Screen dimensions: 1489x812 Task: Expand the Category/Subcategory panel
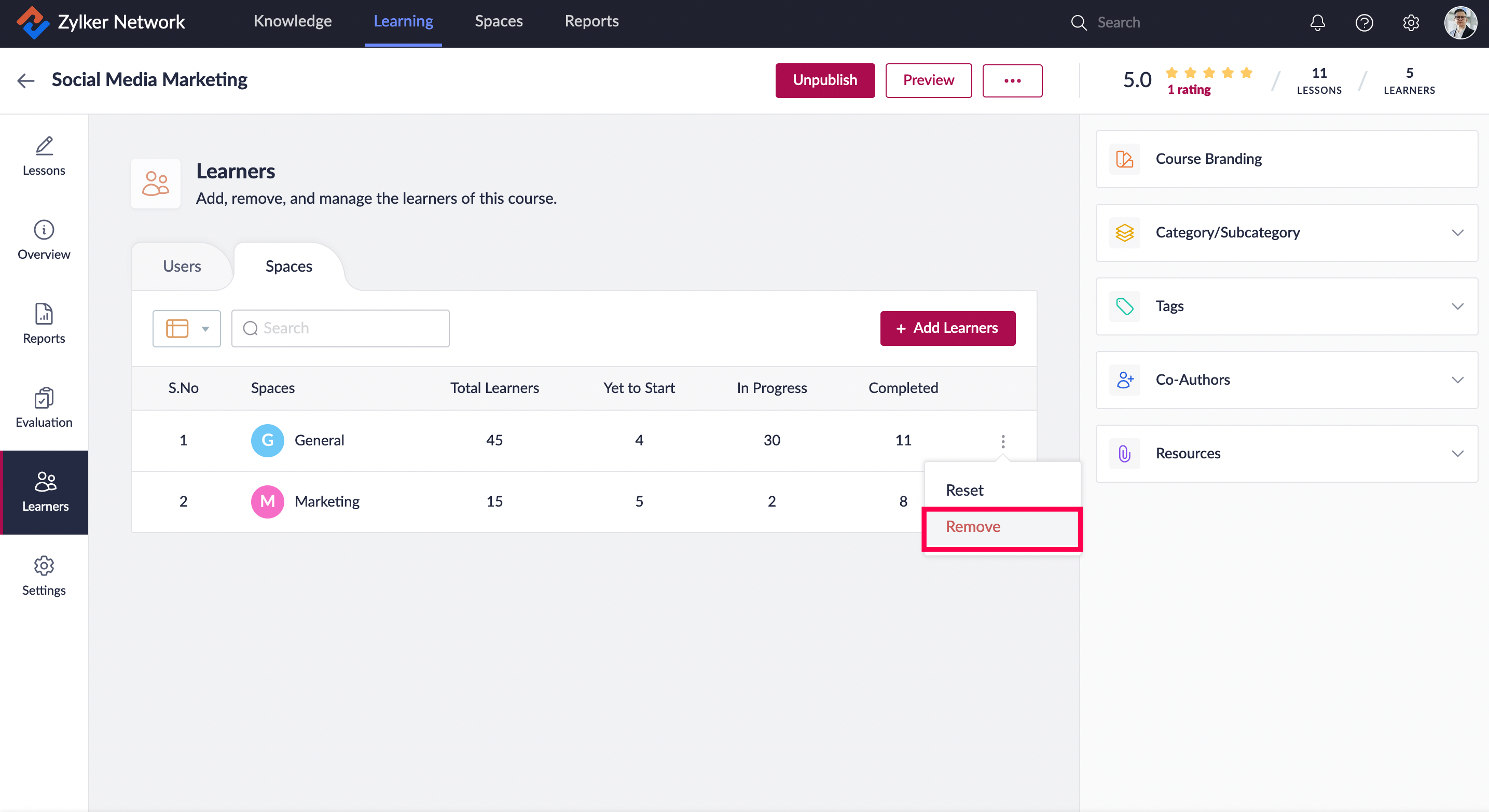pos(1286,233)
